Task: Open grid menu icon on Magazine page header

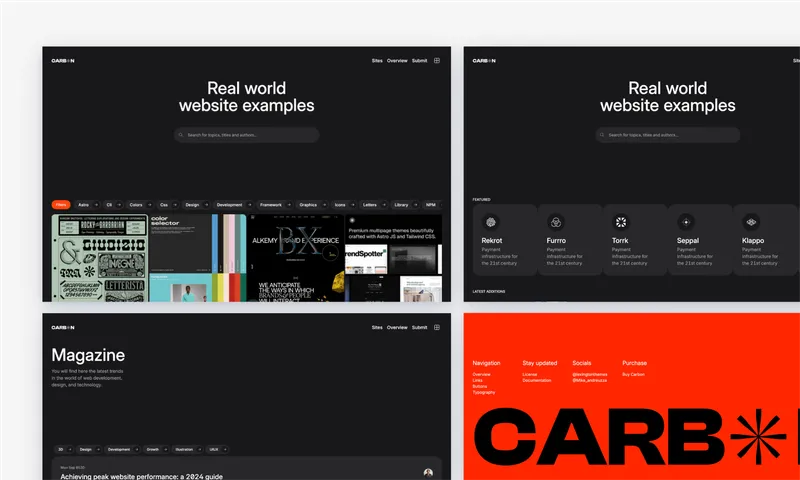Action: pos(437,327)
